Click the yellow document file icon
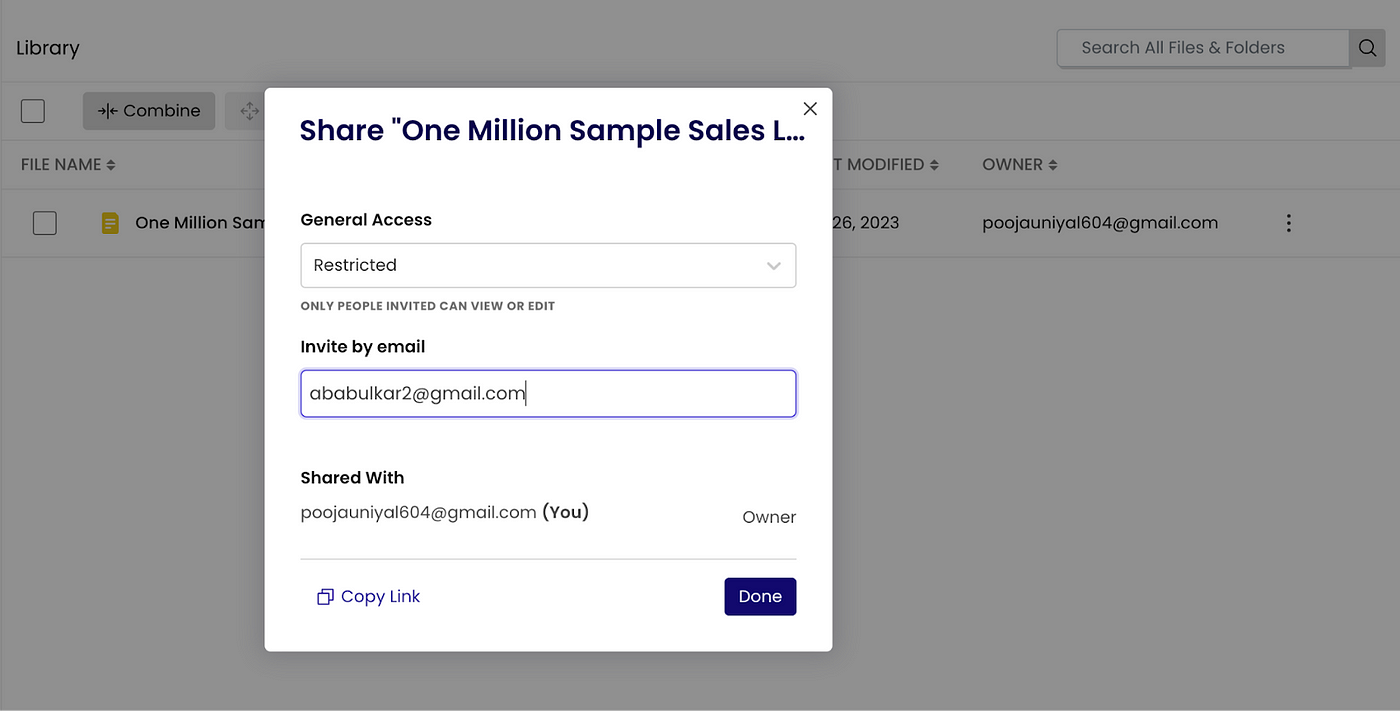This screenshot has height=711, width=1400. tap(110, 223)
